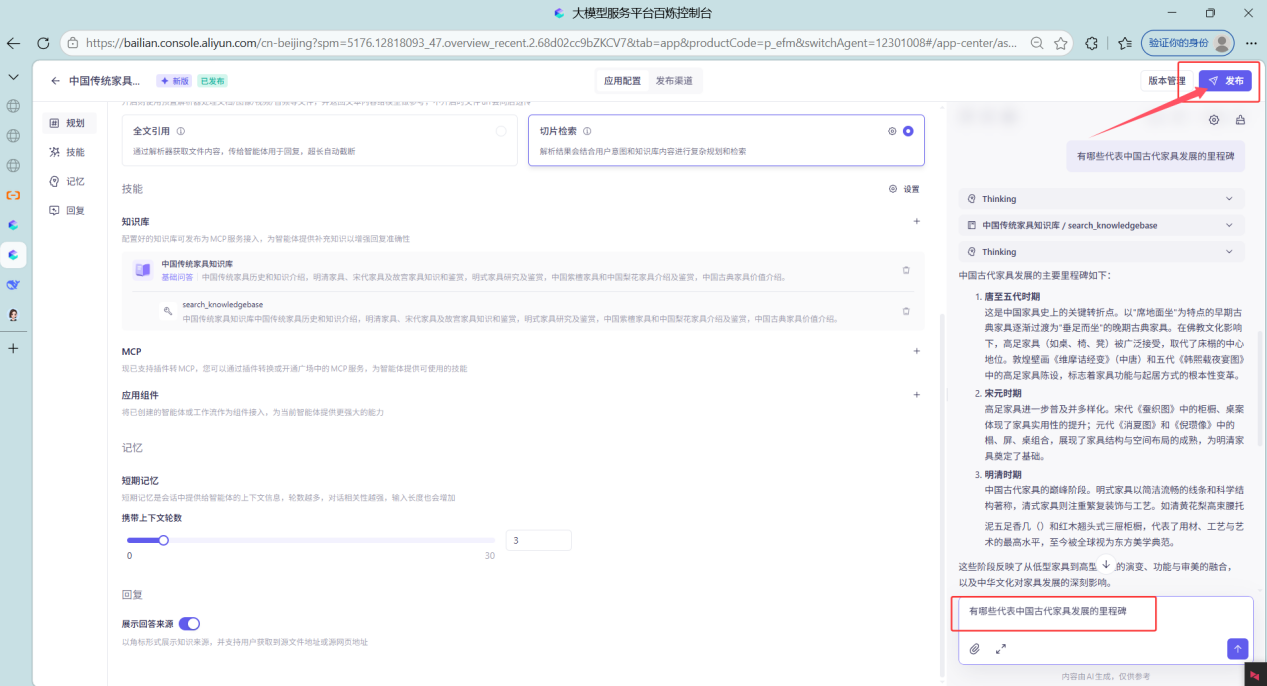Screen dimensions: 1267x686
Task: Open chat settings gear icon in preview panel
Action: (x=1214, y=120)
